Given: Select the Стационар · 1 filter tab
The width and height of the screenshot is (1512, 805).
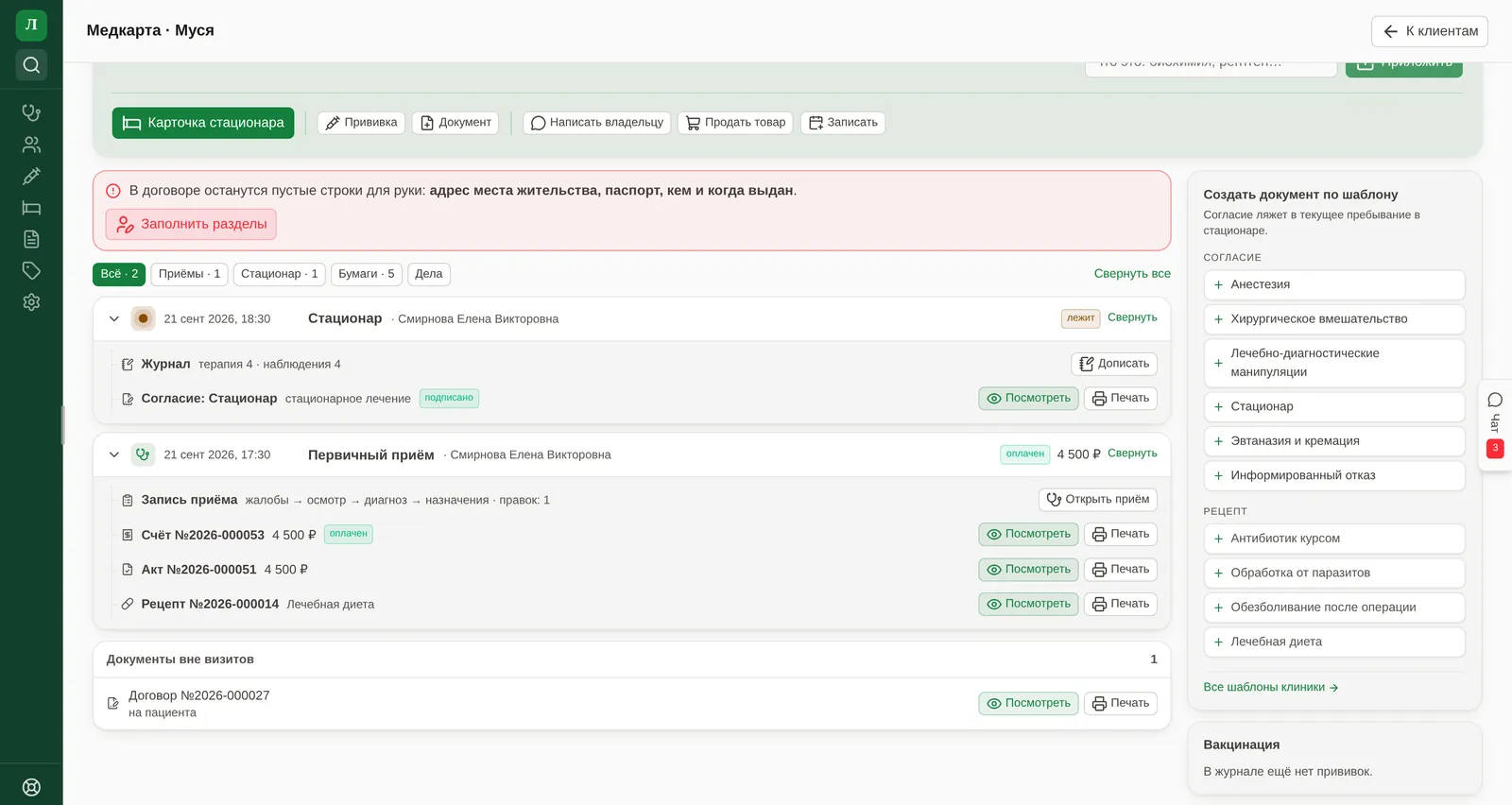Looking at the screenshot, I should [x=280, y=274].
